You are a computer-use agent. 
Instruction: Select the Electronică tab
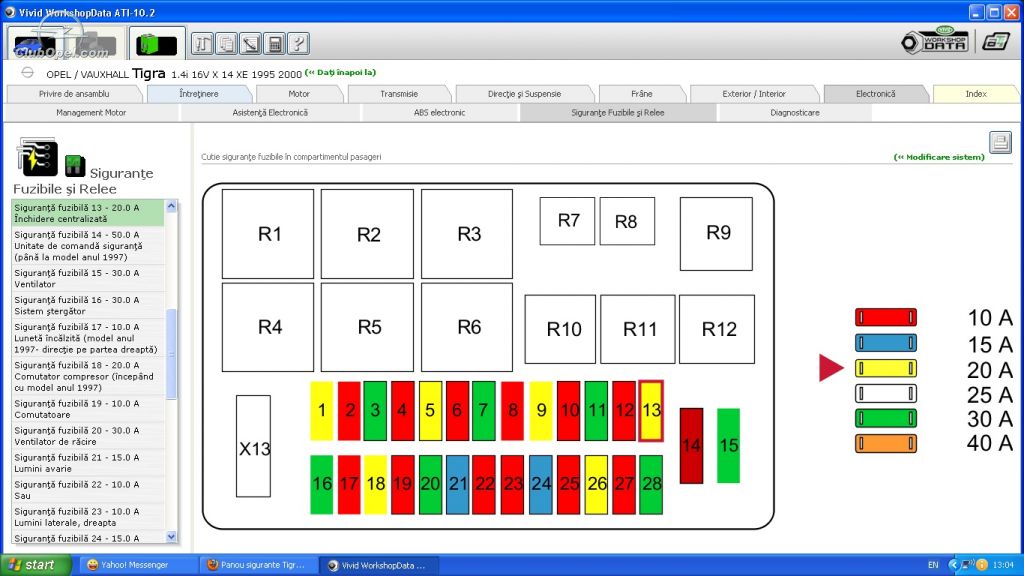pyautogui.click(x=875, y=94)
